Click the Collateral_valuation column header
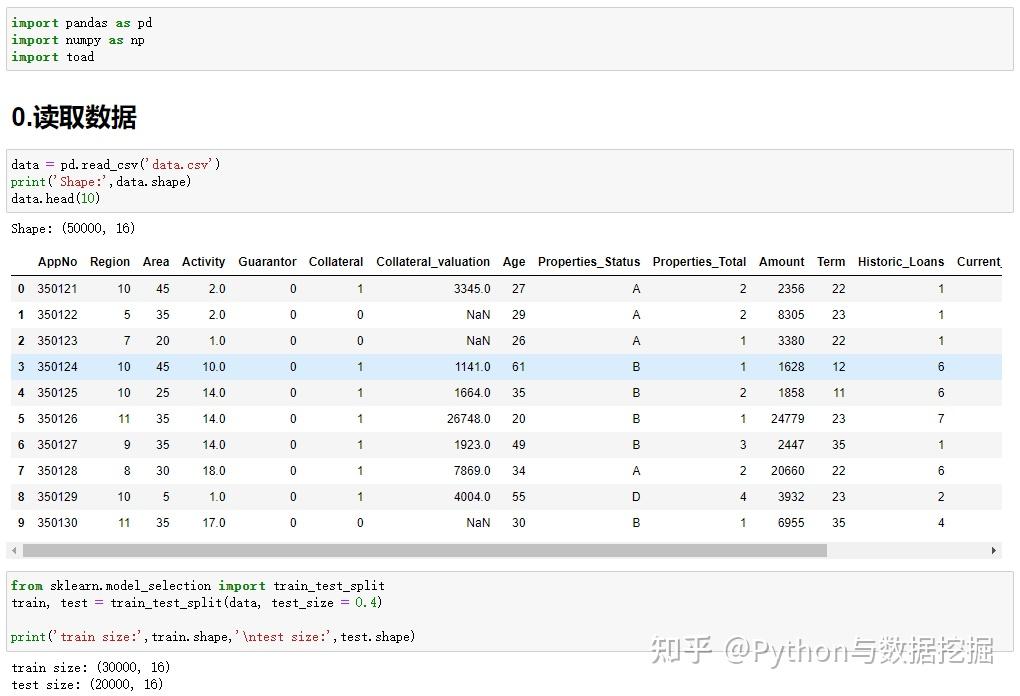 pos(433,261)
